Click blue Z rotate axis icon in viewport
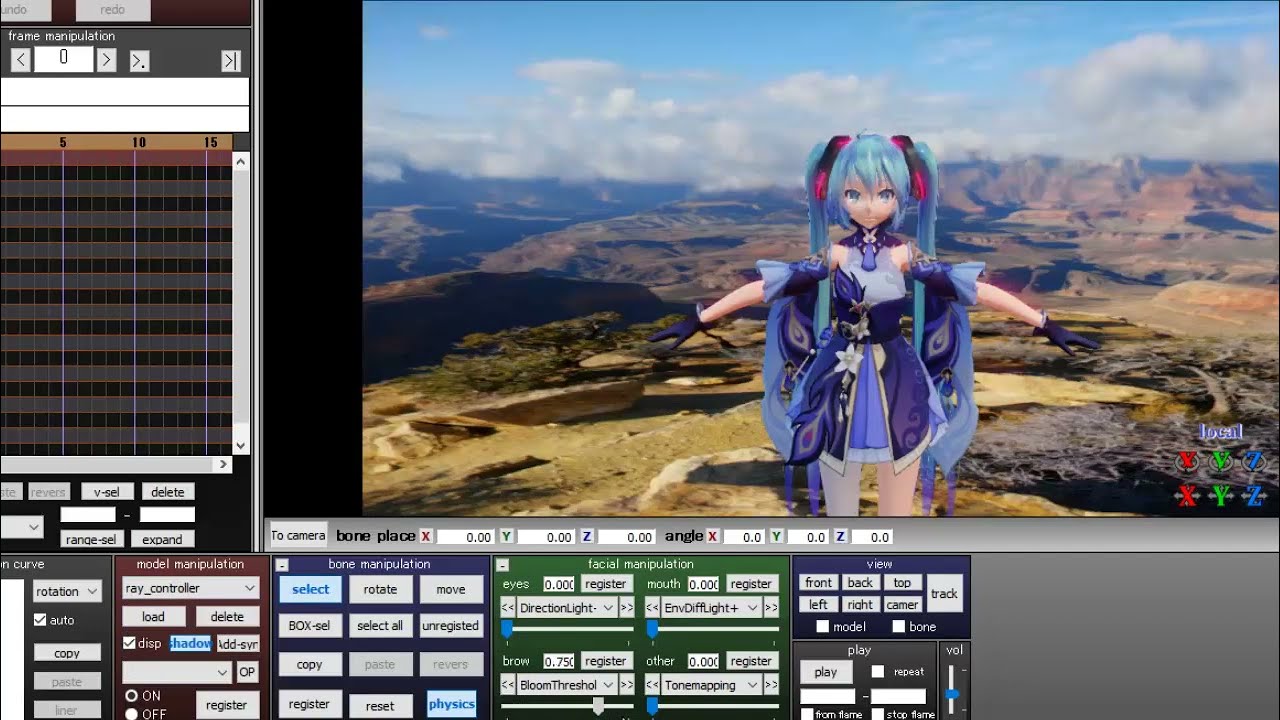This screenshot has height=720, width=1280. (x=1254, y=462)
